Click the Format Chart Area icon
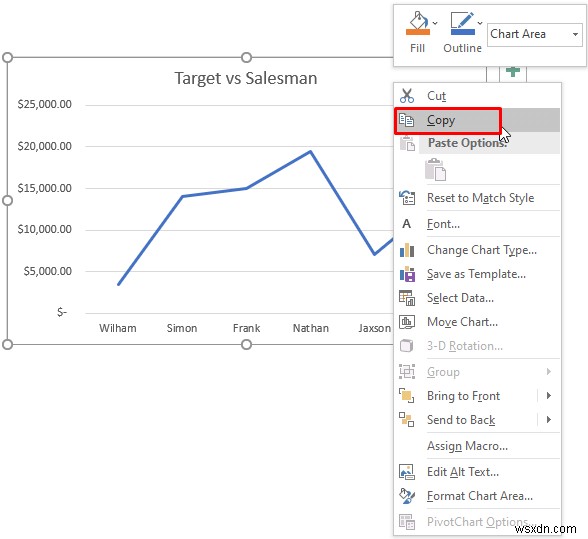The width and height of the screenshot is (588, 539). pyautogui.click(x=407, y=496)
